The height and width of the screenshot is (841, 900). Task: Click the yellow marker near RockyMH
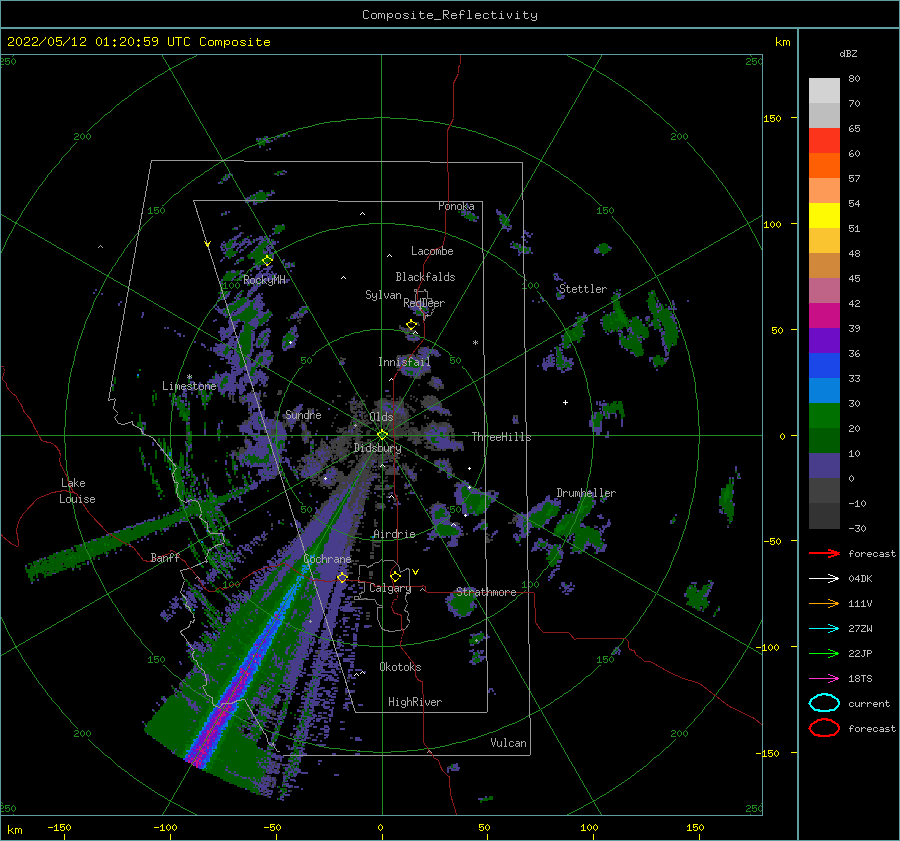pos(267,260)
